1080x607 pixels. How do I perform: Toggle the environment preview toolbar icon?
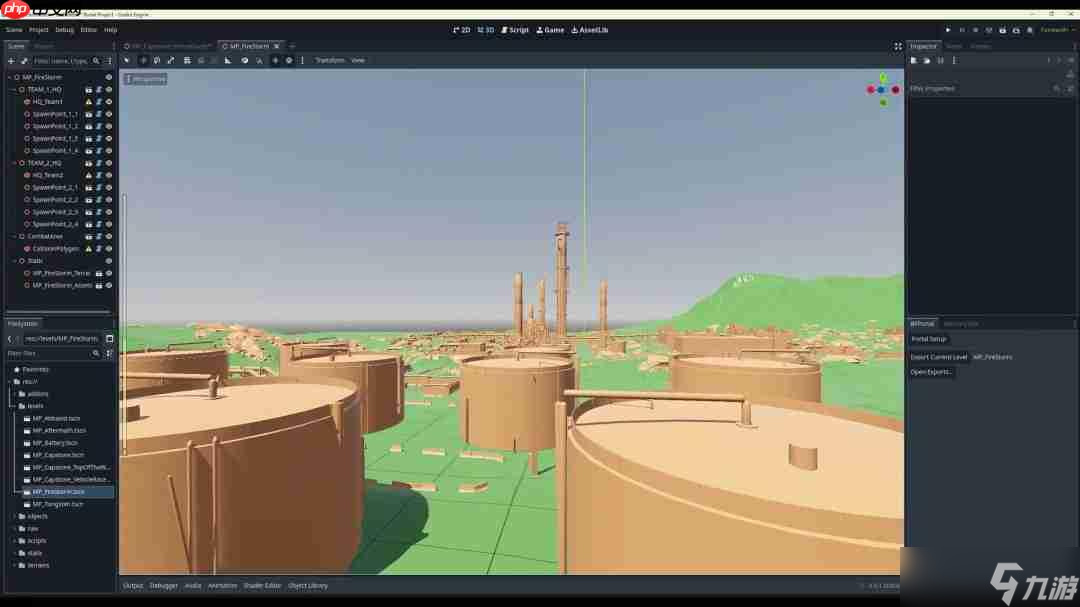pyautogui.click(x=289, y=61)
